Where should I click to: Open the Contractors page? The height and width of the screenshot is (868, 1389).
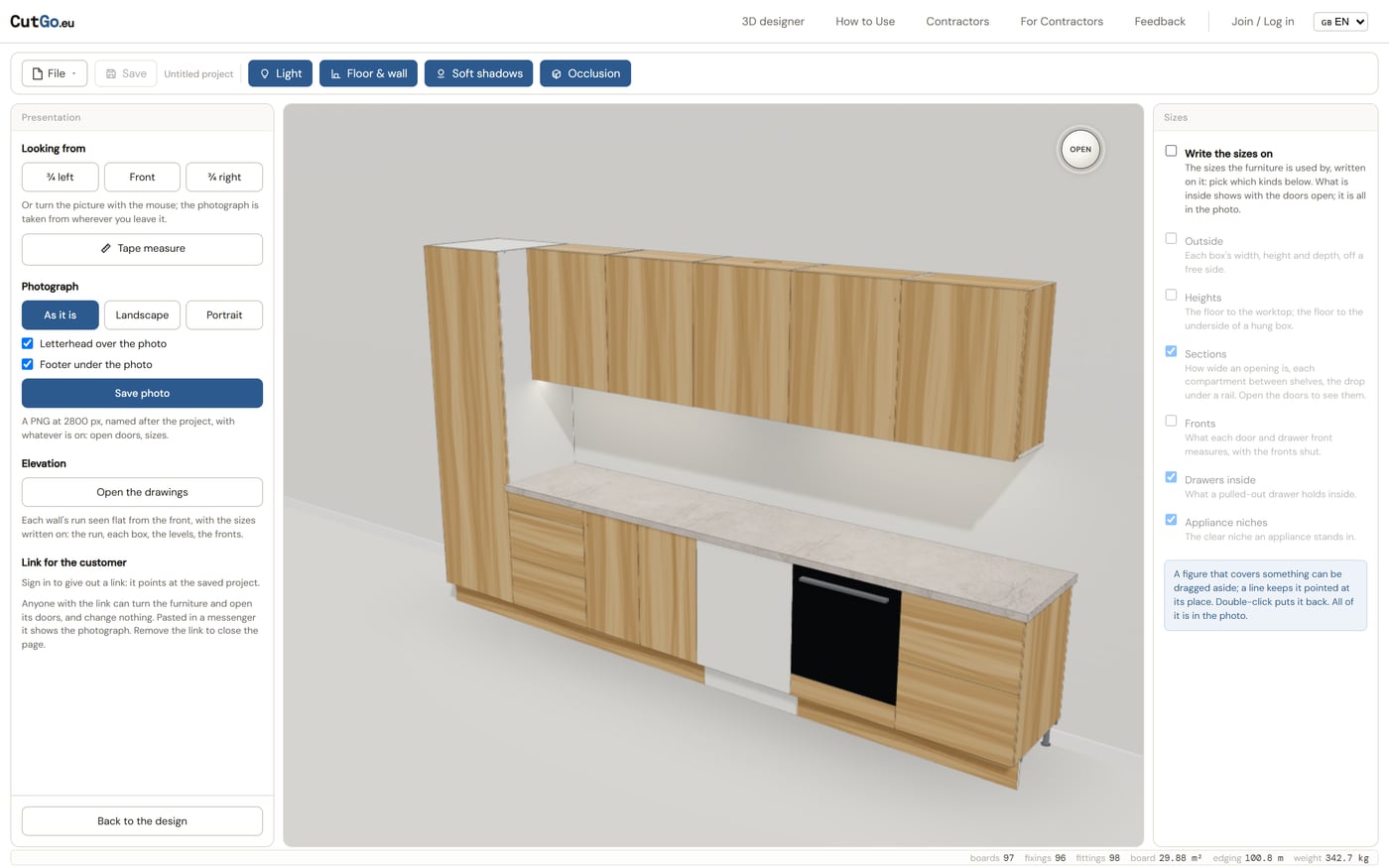(957, 21)
